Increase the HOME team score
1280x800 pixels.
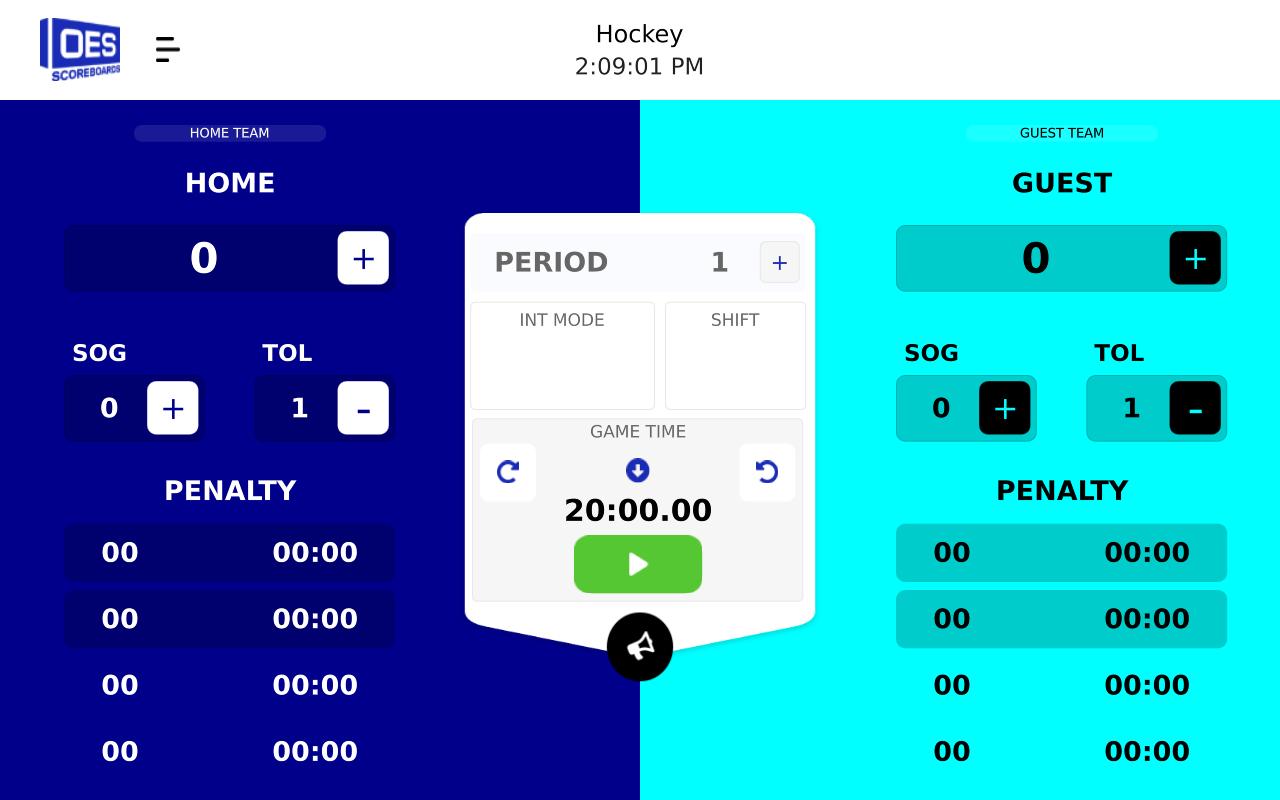tap(363, 258)
